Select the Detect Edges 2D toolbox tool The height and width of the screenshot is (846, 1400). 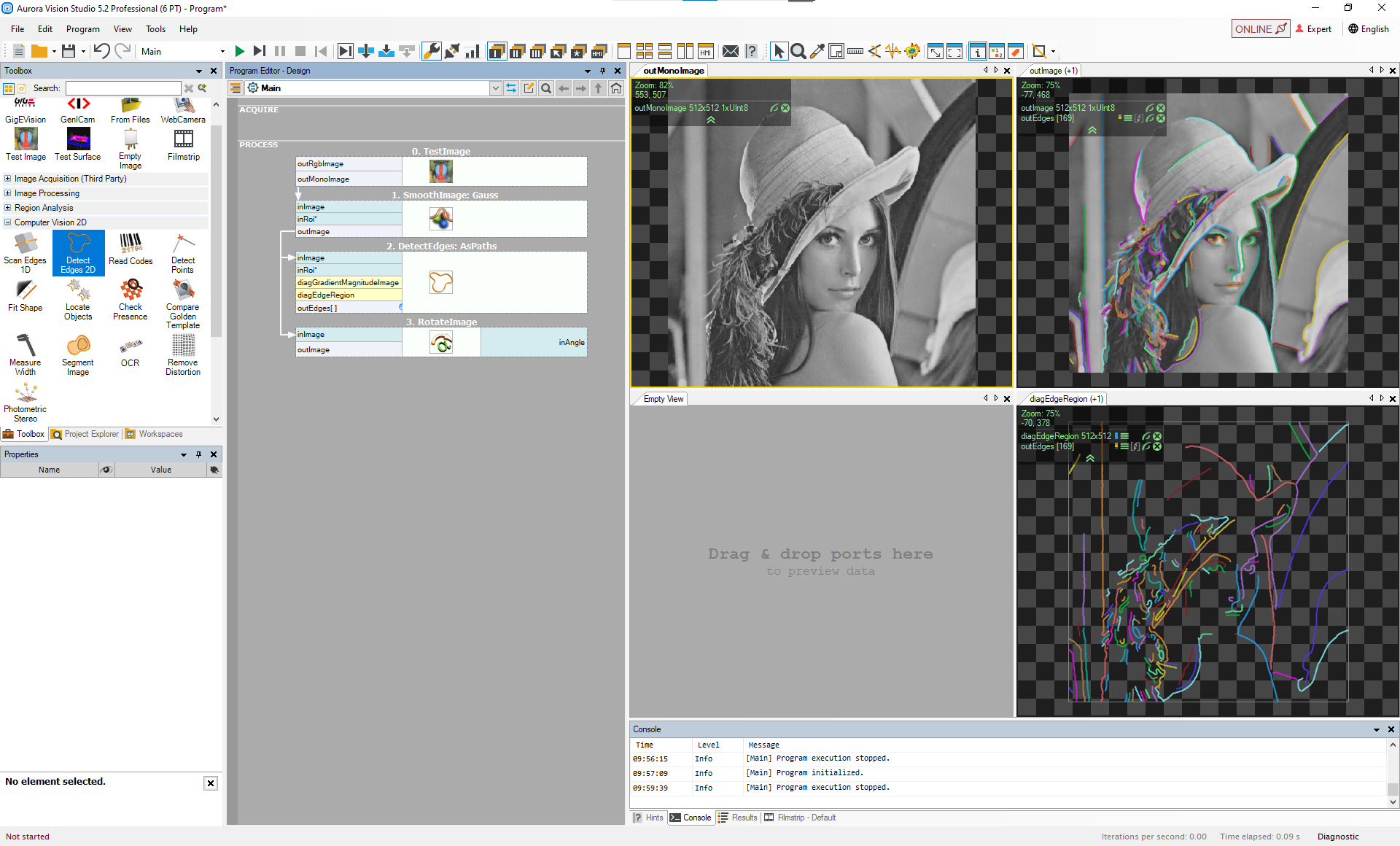coord(78,252)
